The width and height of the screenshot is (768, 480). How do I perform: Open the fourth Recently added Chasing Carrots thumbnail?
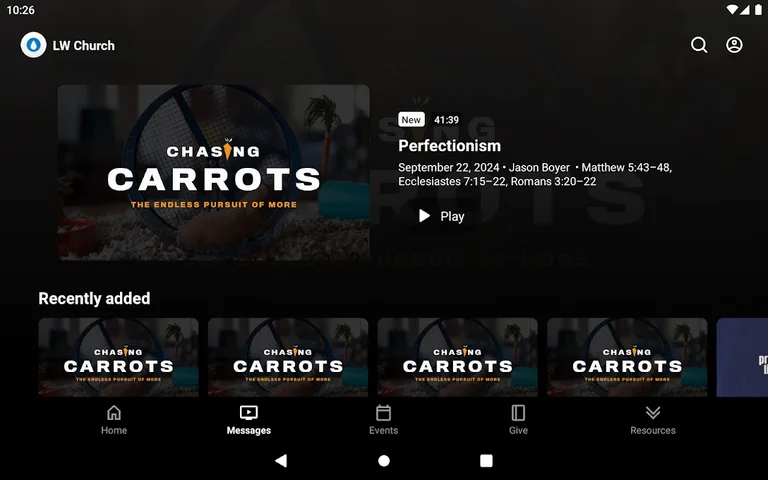(x=627, y=358)
